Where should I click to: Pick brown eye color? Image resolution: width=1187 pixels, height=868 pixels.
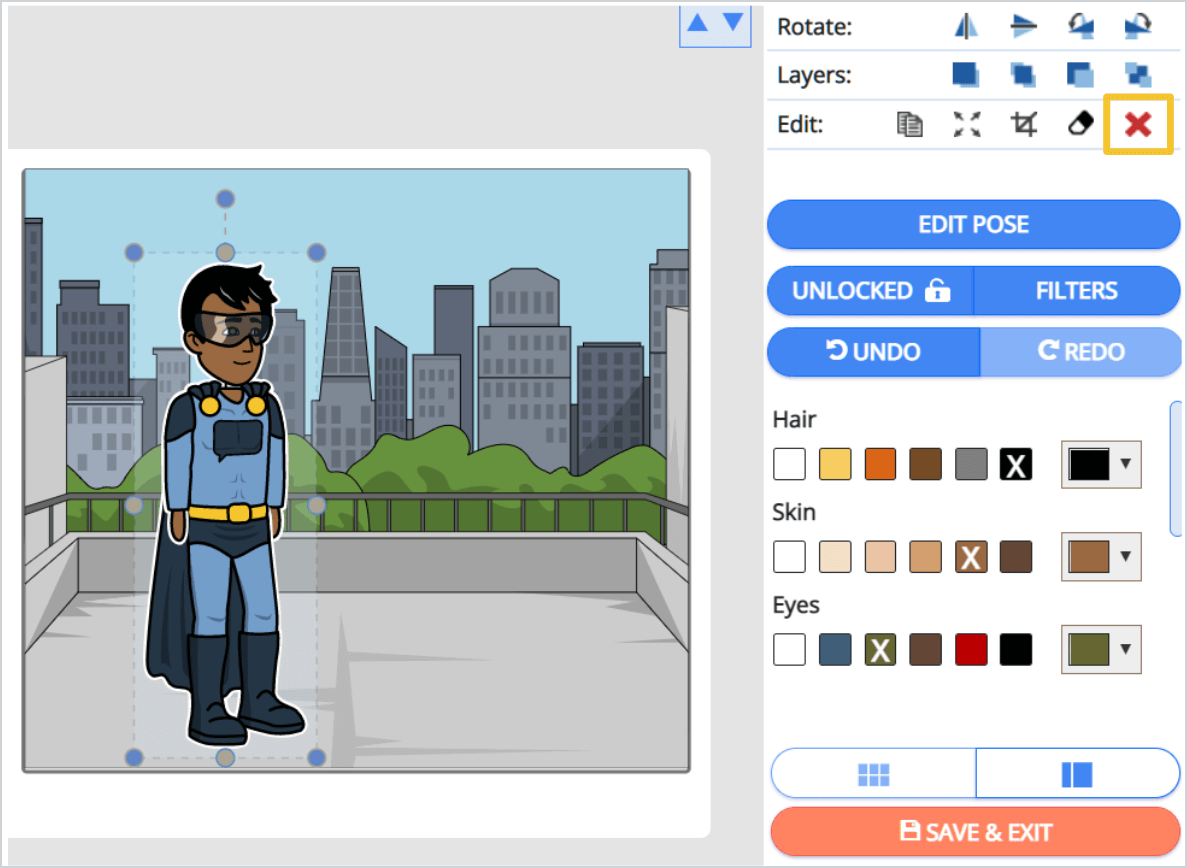coord(926,649)
